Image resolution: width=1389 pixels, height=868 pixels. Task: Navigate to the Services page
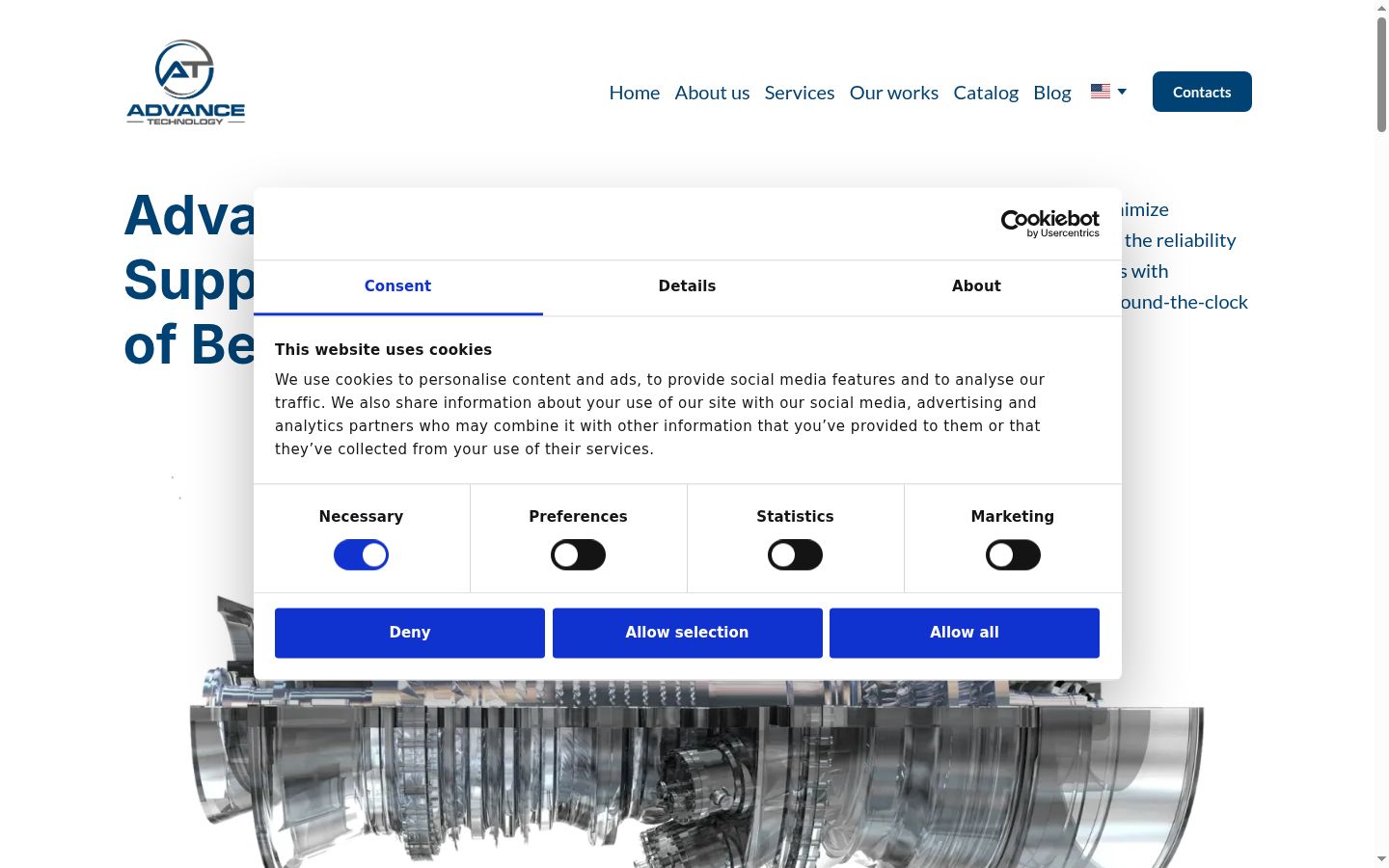pos(800,93)
